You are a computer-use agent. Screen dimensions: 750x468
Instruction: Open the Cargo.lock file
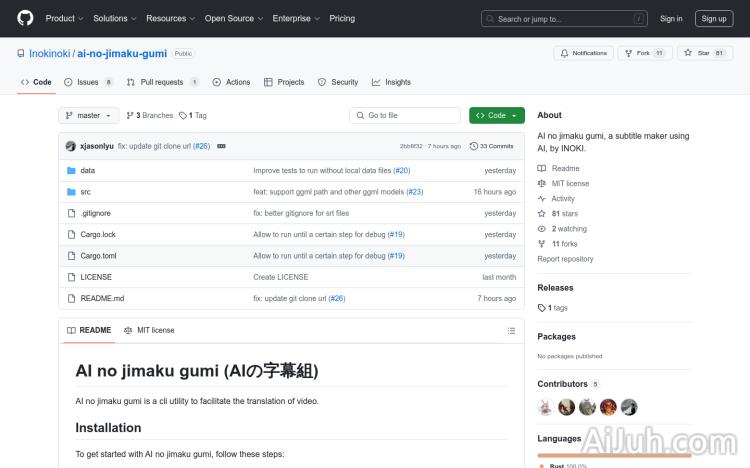pos(98,234)
